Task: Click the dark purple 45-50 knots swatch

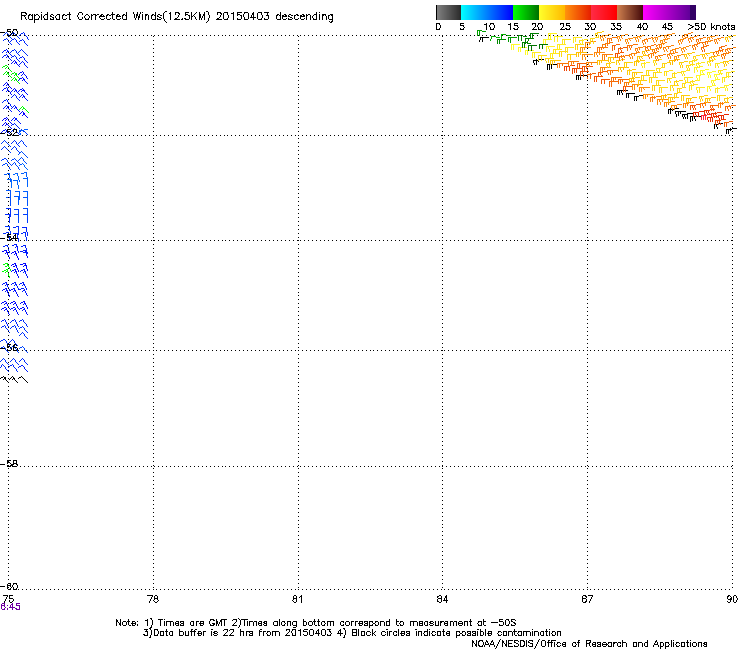Action: tap(682, 12)
